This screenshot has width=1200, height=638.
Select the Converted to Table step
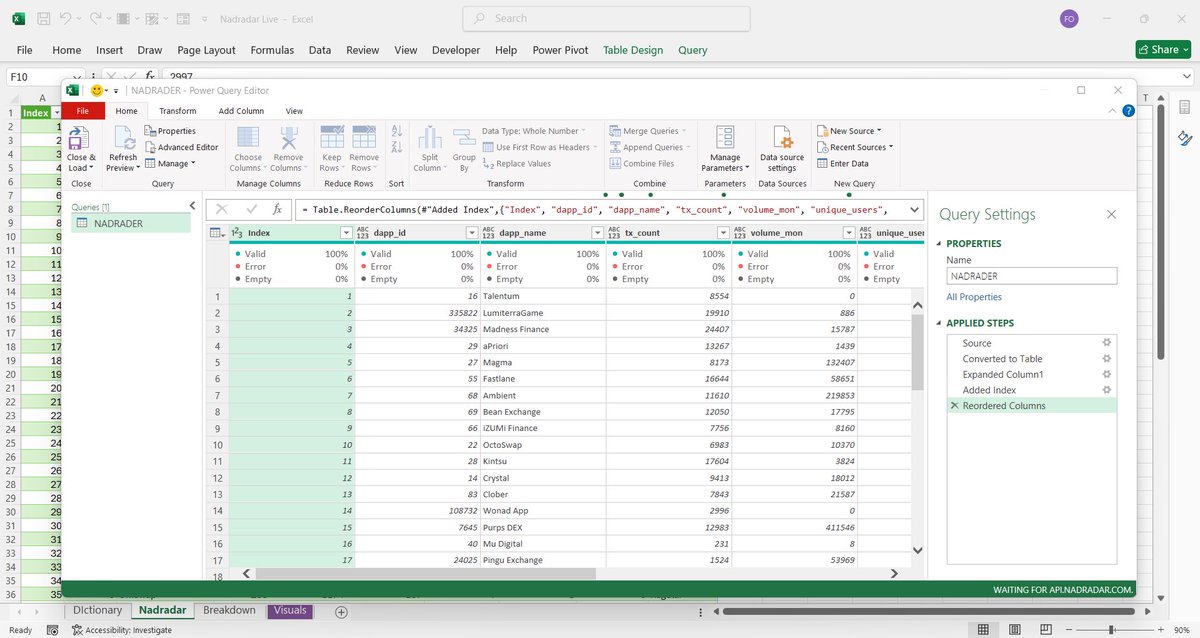[1002, 359]
